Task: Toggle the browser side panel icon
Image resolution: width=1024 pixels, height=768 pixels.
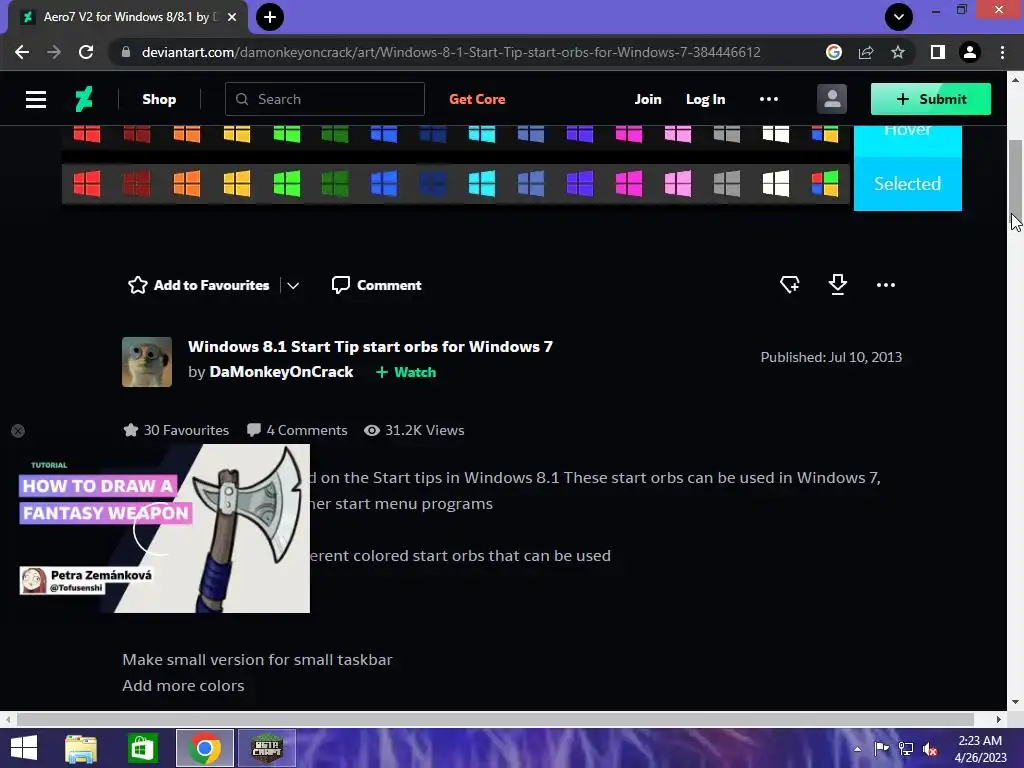Action: click(938, 52)
